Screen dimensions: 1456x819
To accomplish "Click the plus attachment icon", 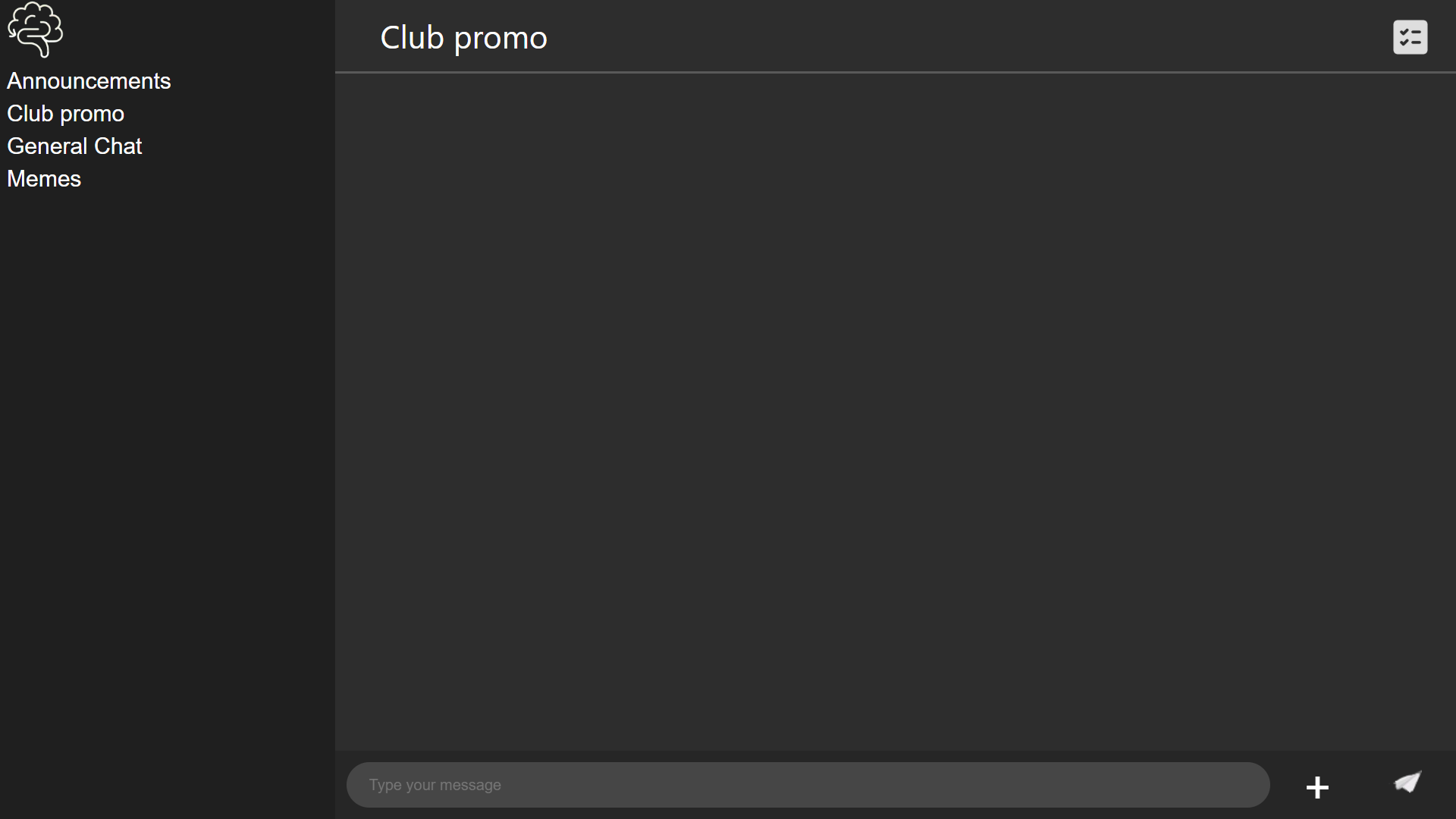I will click(1317, 787).
